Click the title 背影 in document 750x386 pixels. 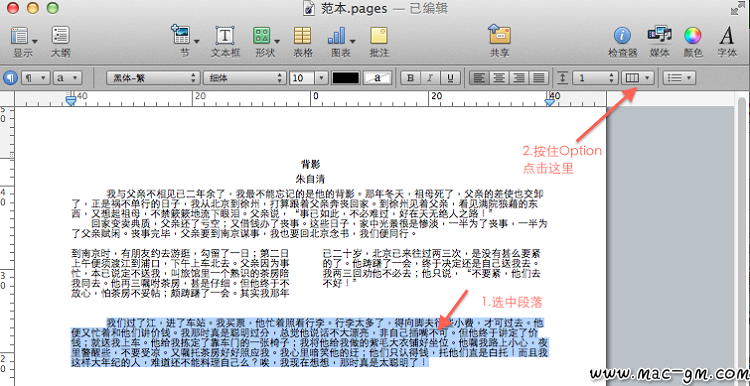click(x=310, y=164)
